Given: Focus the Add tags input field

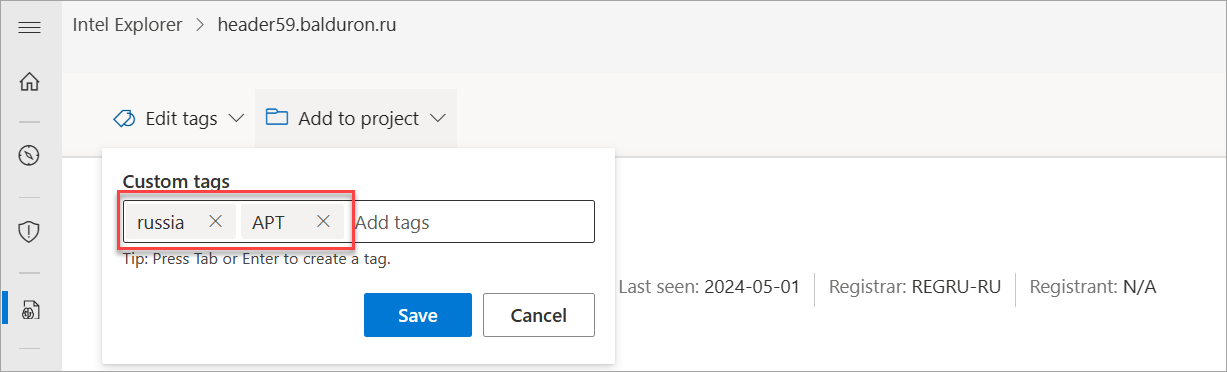Looking at the screenshot, I should [470, 222].
